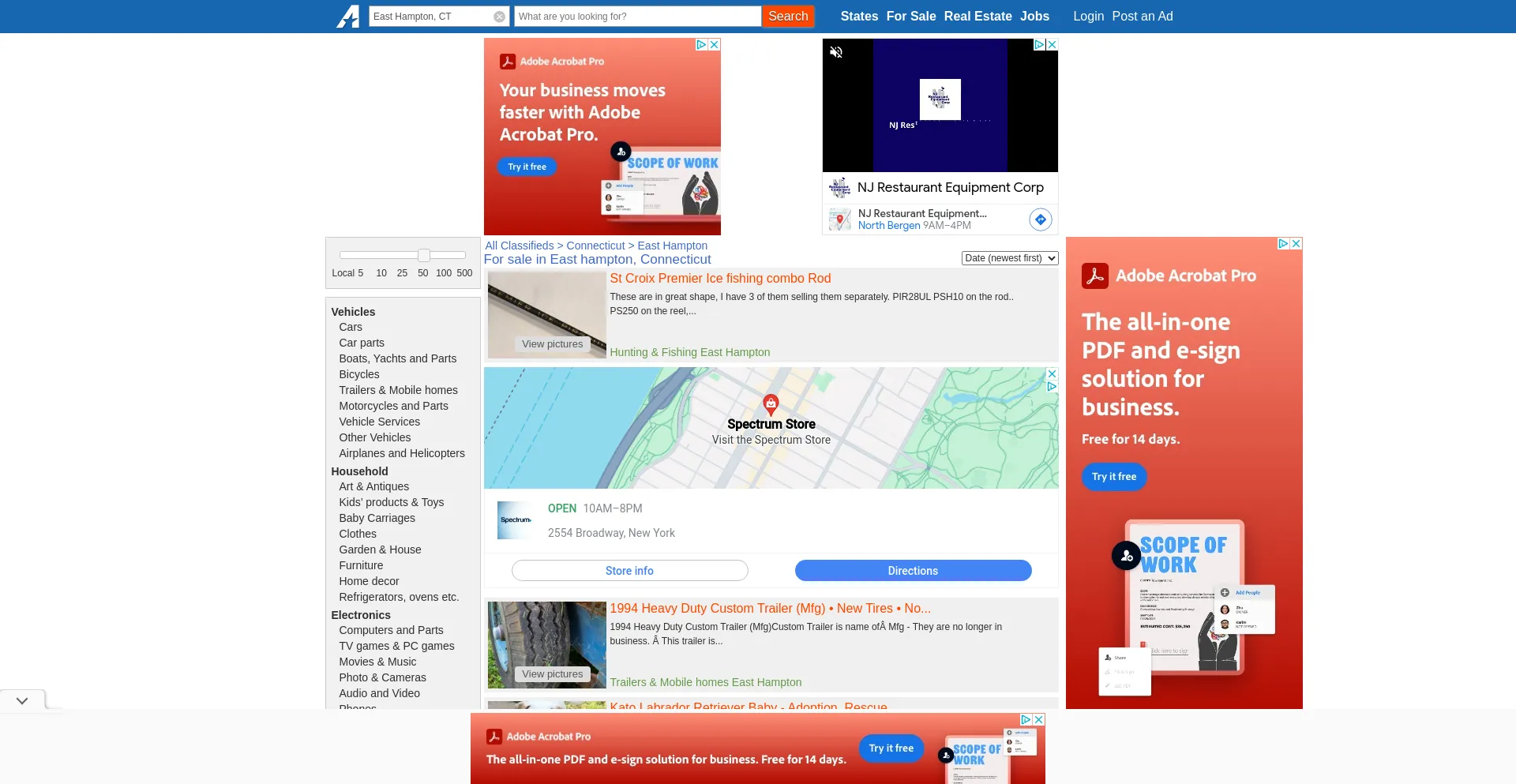Select Kids' products & Toys category

392,502
